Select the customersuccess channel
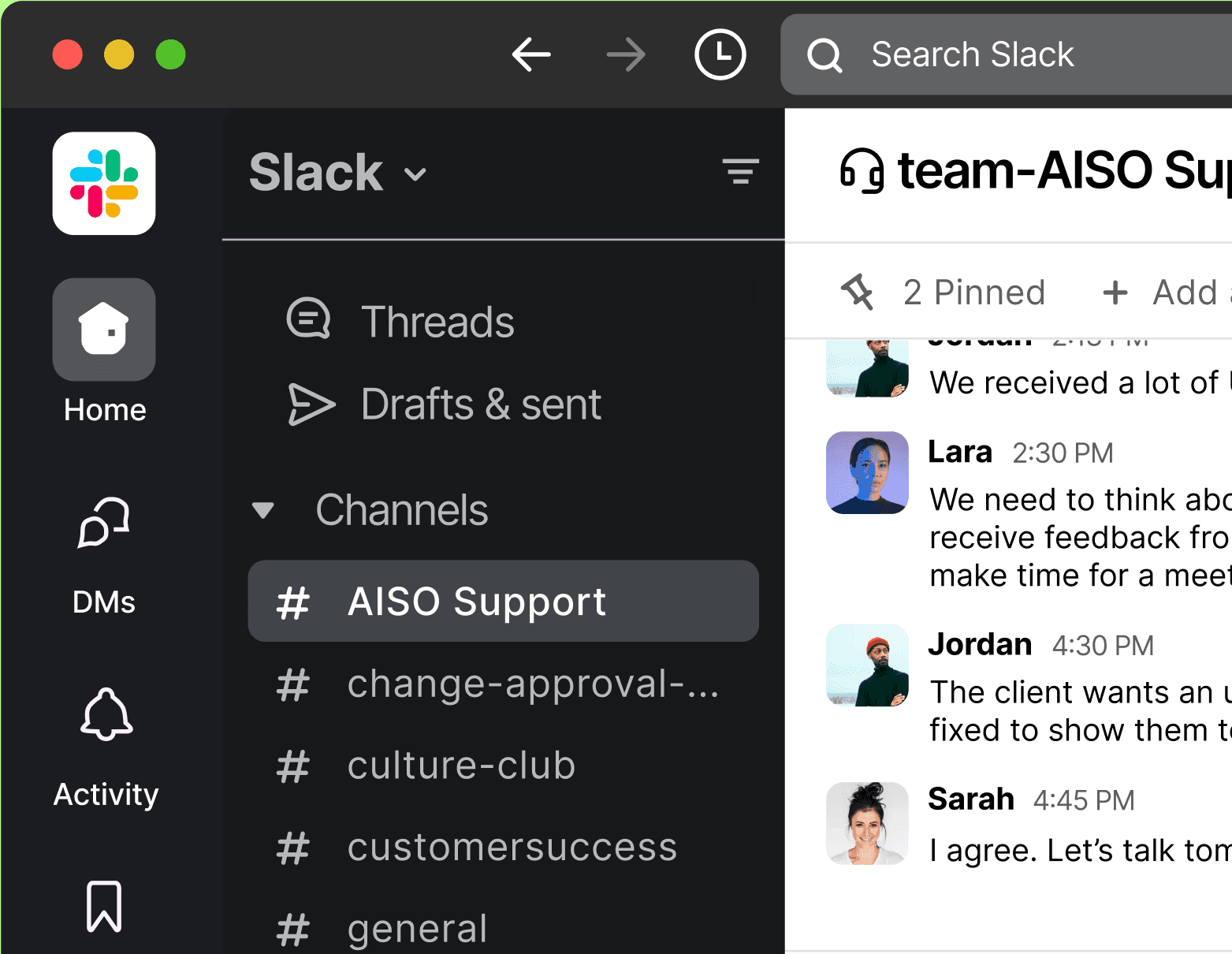Viewport: 1232px width, 954px height. point(503,848)
